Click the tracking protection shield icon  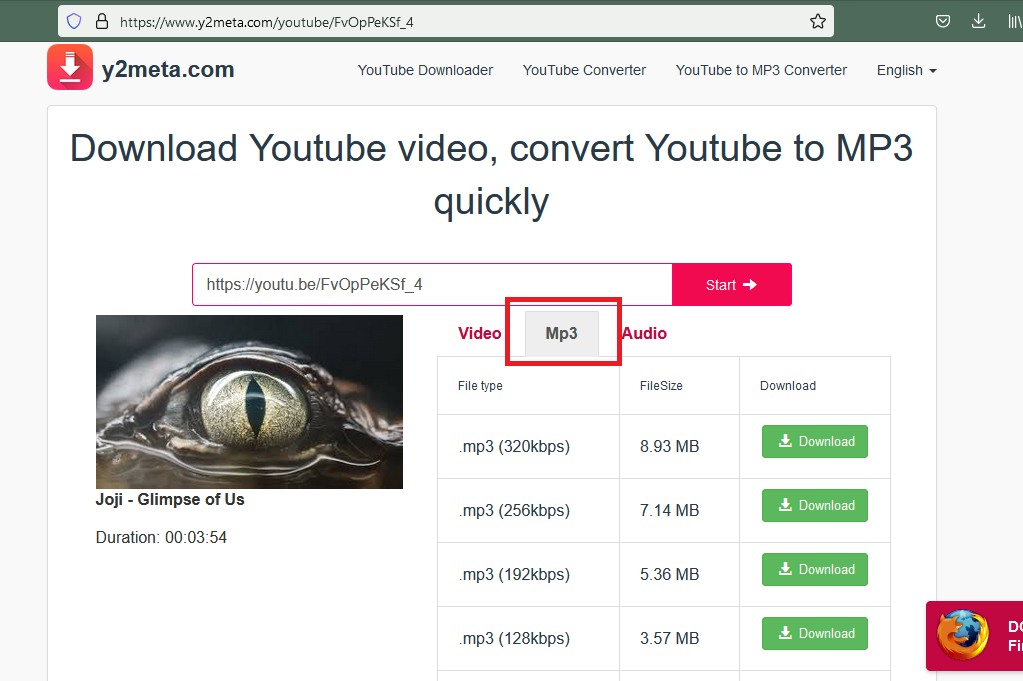(74, 22)
